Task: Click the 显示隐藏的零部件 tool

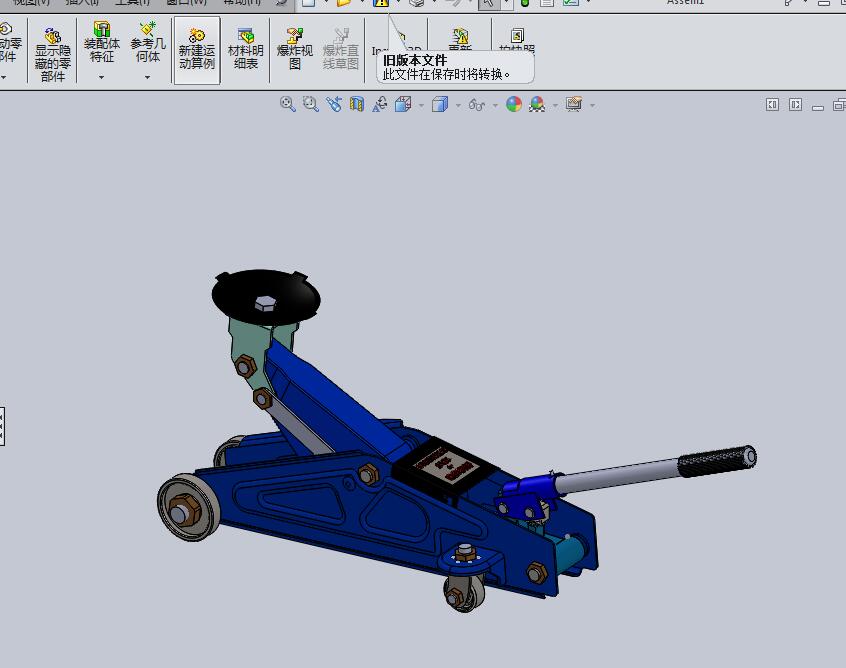Action: point(52,54)
